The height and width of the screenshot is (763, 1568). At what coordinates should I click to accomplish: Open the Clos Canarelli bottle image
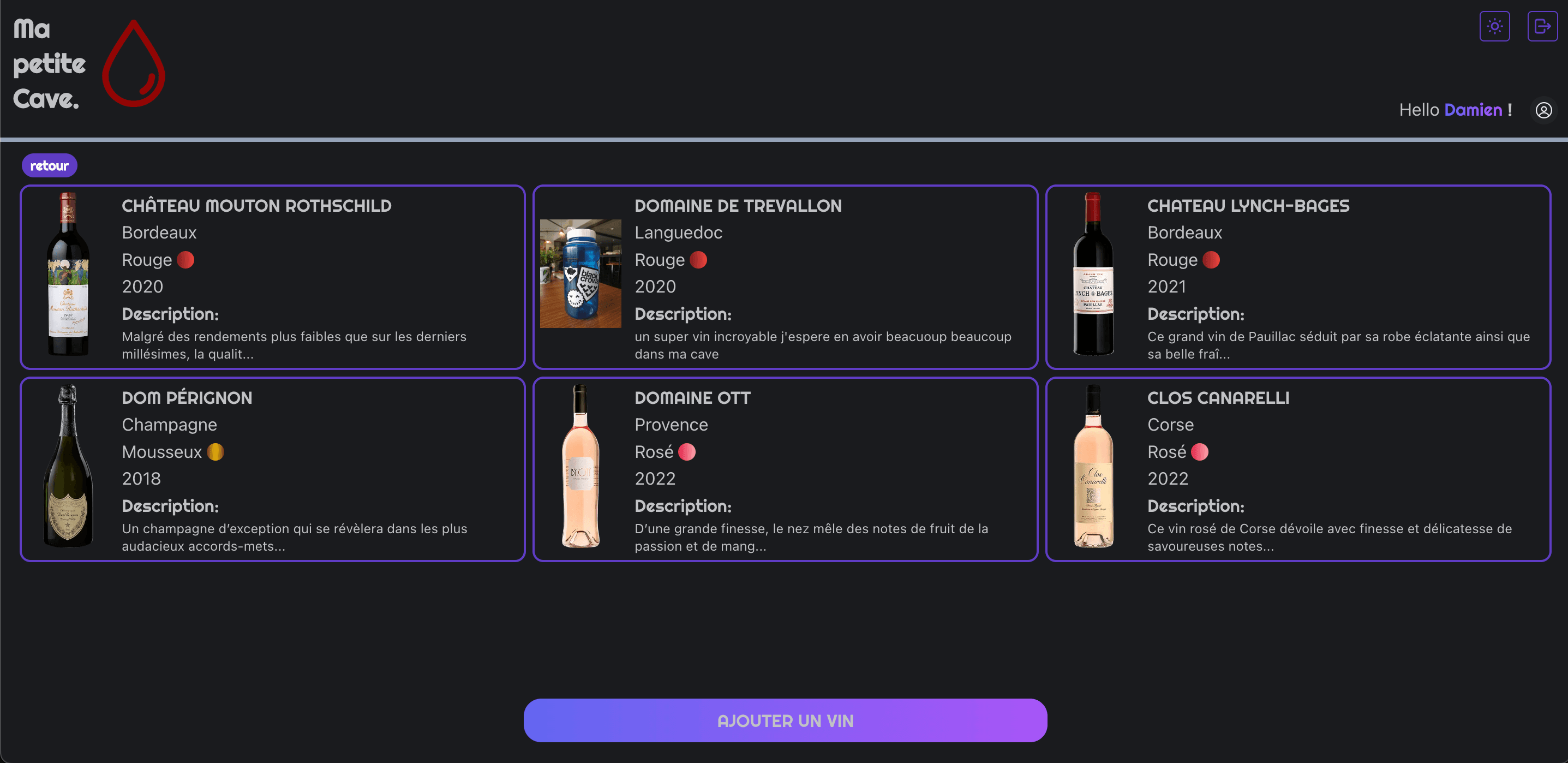[1093, 466]
